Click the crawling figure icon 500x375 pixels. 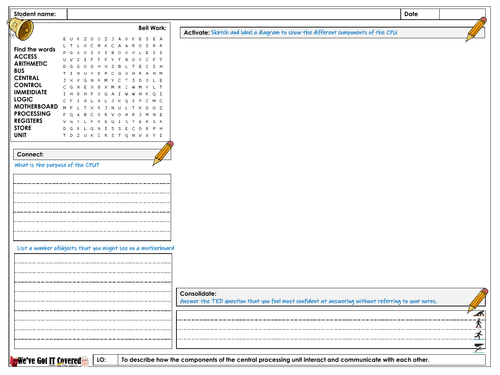click(479, 313)
